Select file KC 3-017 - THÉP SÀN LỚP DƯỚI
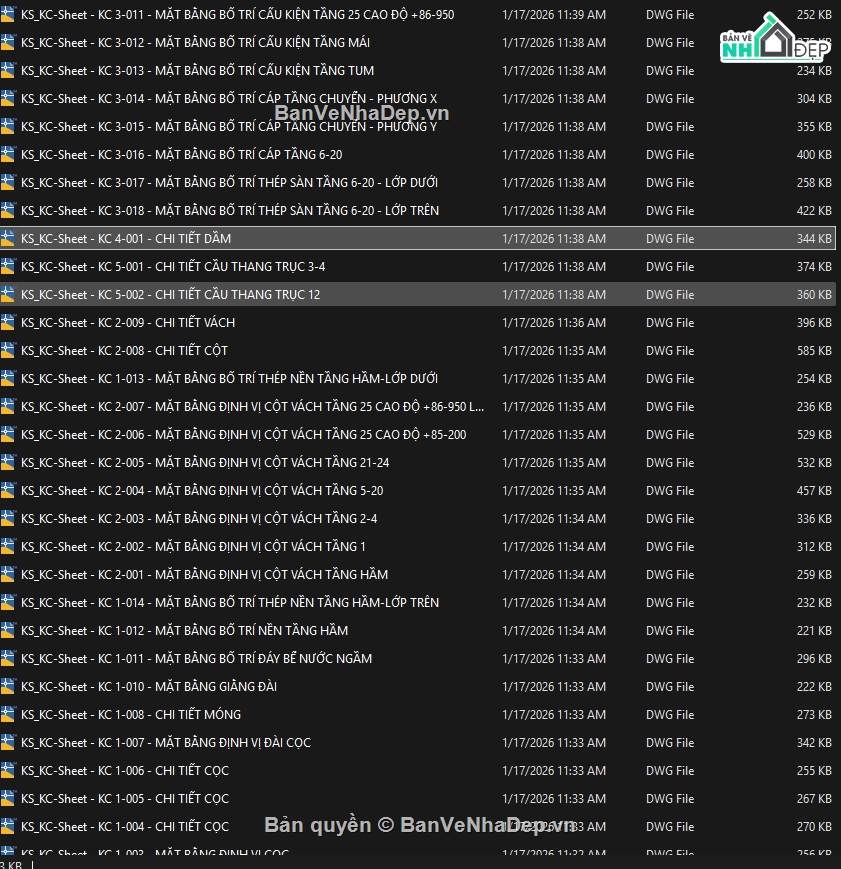Image resolution: width=841 pixels, height=869 pixels. point(230,182)
